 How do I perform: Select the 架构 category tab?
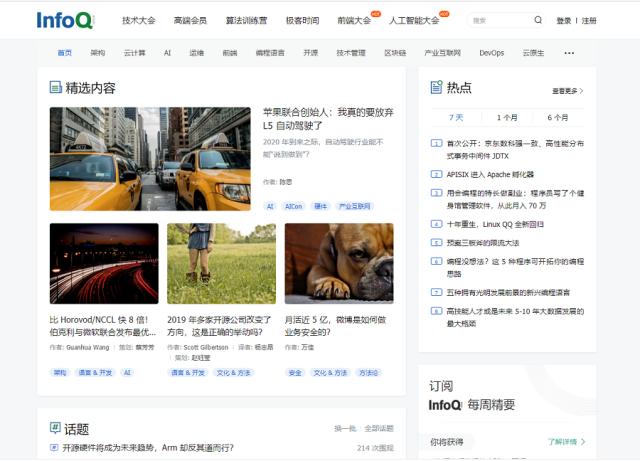[98, 53]
